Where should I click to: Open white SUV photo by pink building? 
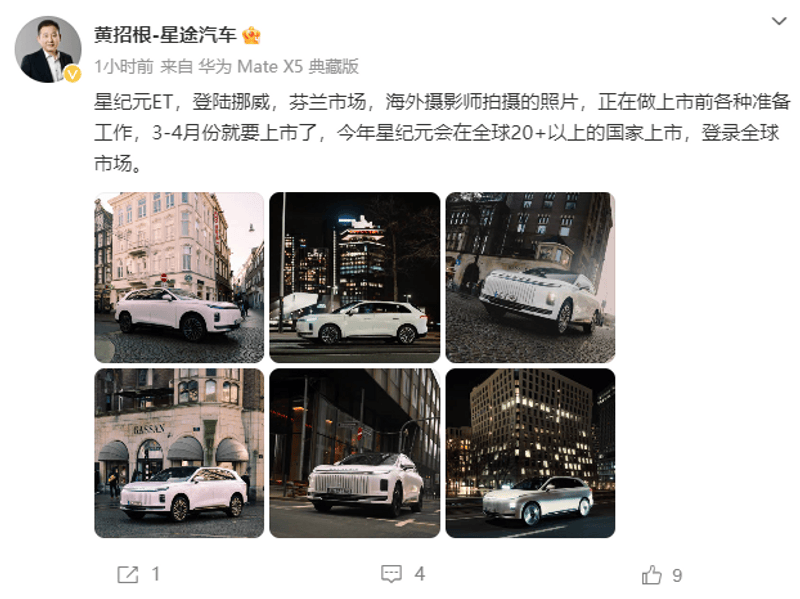point(179,277)
